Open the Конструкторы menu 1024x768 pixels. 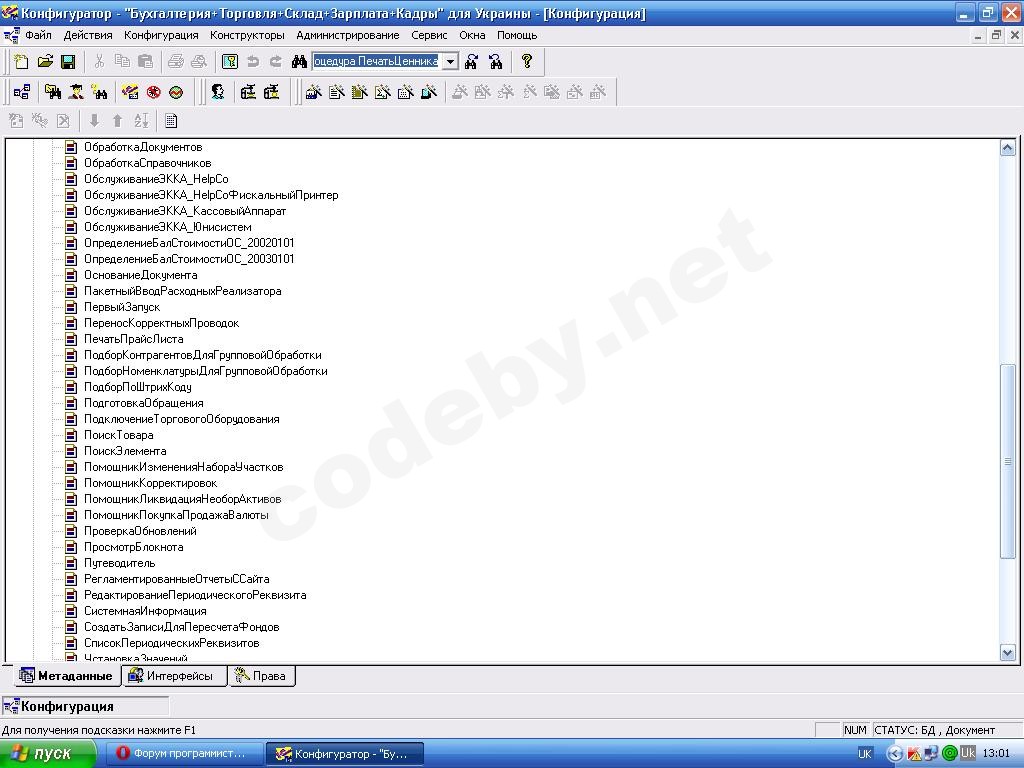248,35
